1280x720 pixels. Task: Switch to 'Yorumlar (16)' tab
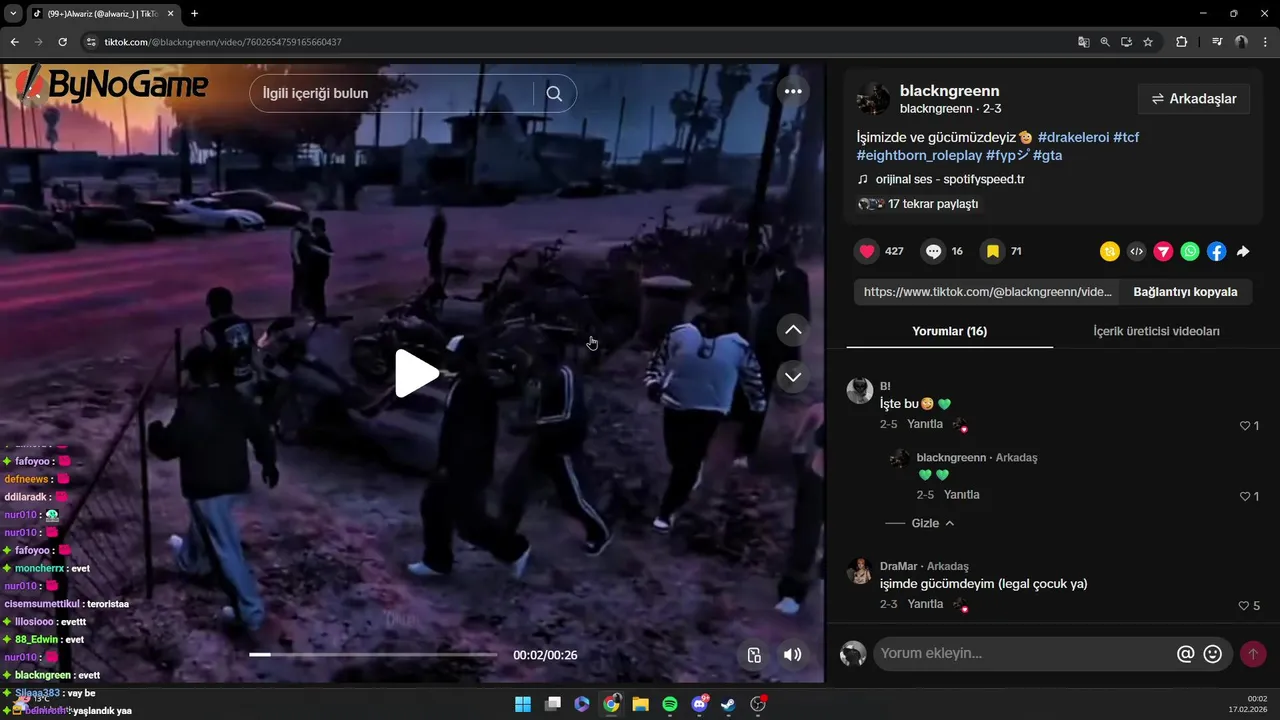pos(949,331)
